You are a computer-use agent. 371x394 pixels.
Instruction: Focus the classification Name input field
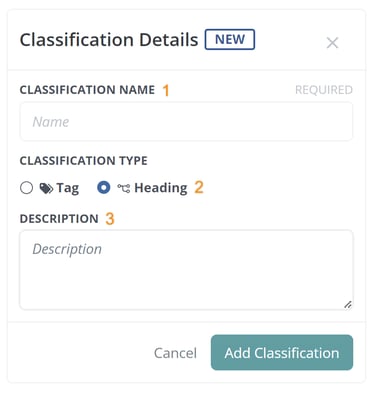point(186,122)
